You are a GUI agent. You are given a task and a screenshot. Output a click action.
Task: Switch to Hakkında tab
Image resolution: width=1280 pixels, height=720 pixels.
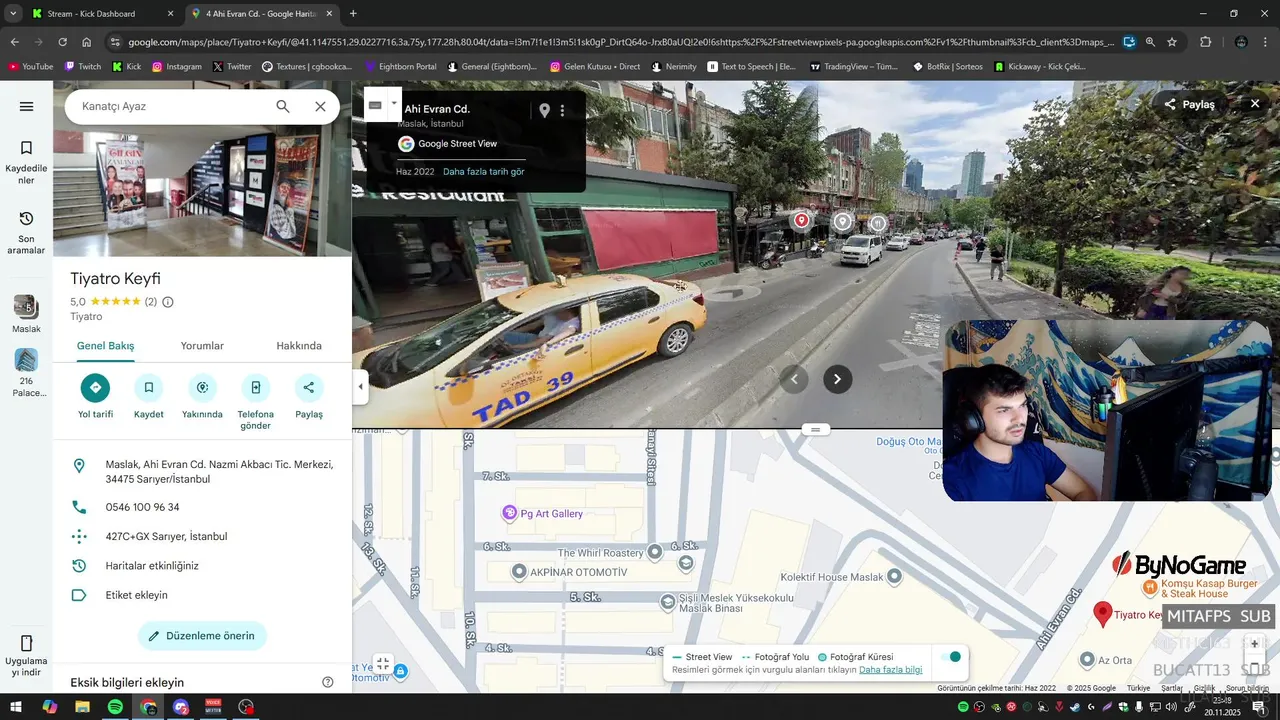point(299,346)
